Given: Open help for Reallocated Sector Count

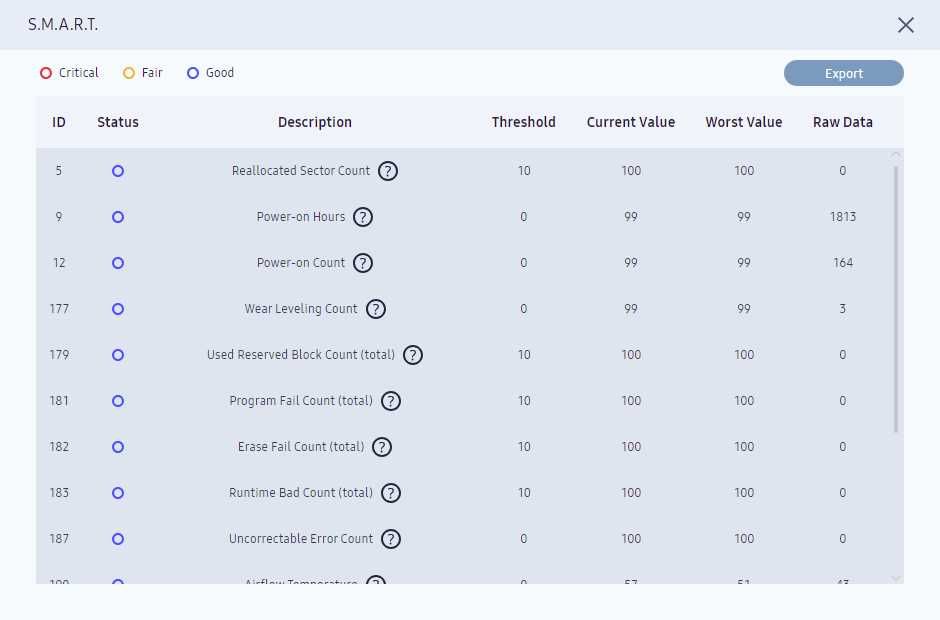Looking at the screenshot, I should 388,171.
